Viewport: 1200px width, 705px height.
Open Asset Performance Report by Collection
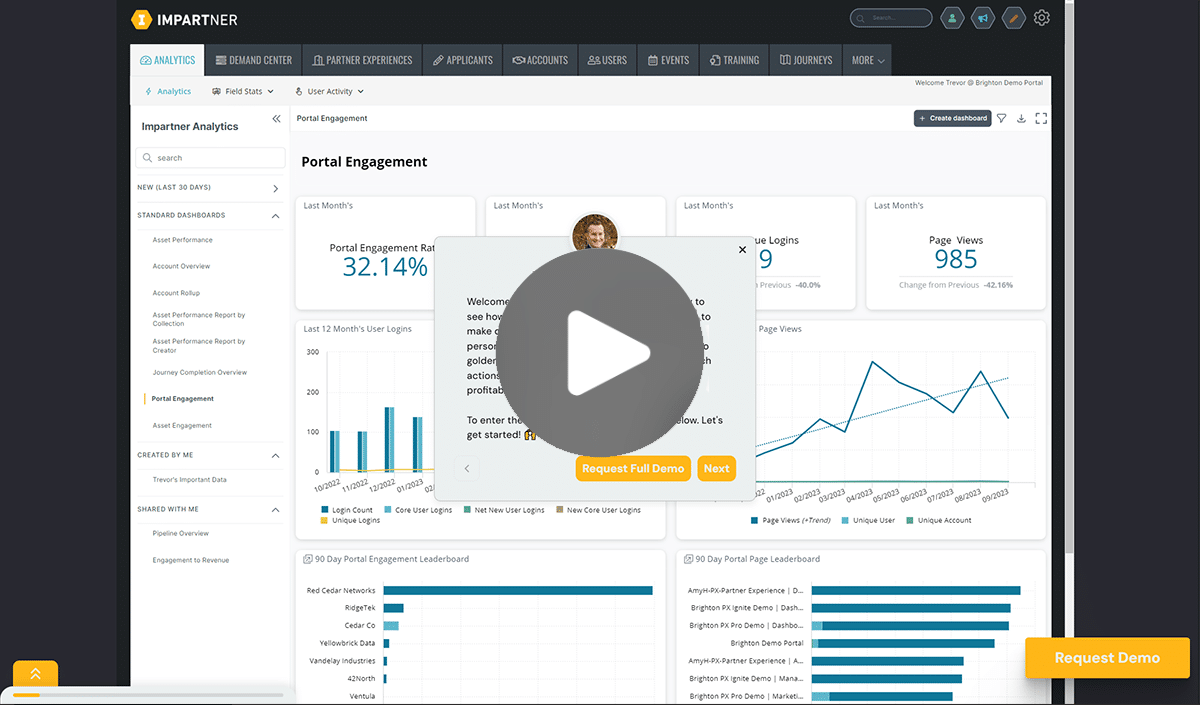(x=199, y=319)
